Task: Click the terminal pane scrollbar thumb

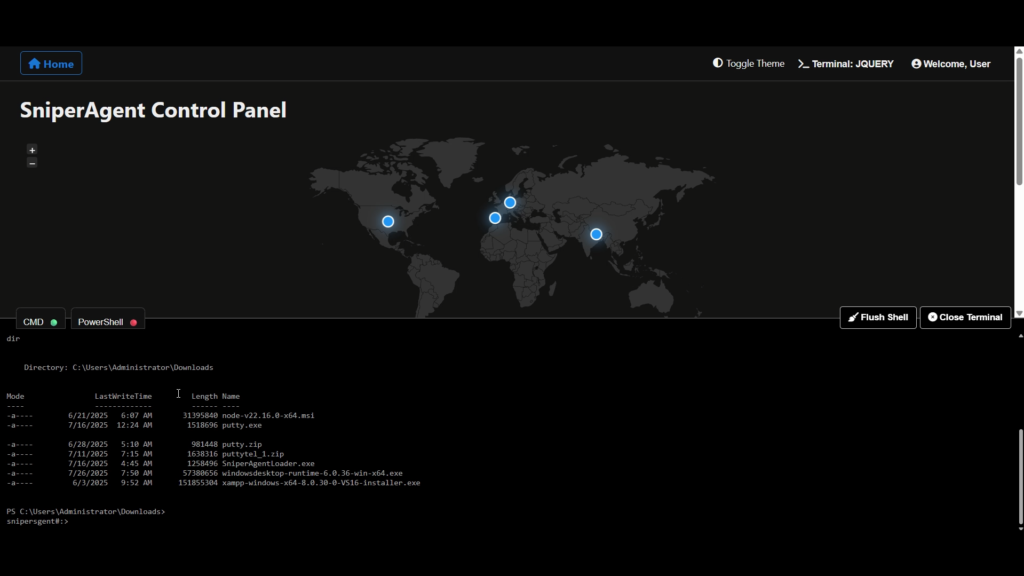Action: (1019, 475)
